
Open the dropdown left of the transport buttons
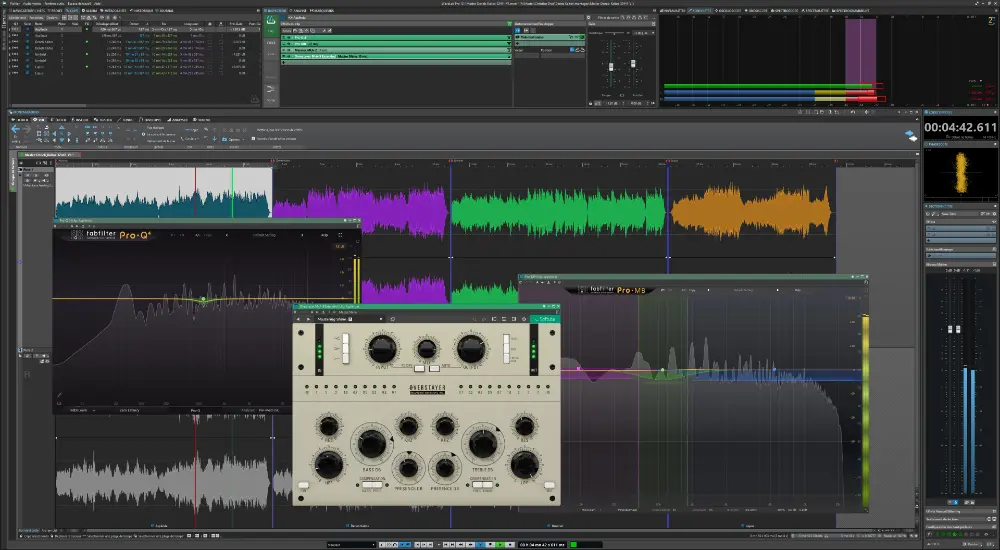coord(351,545)
